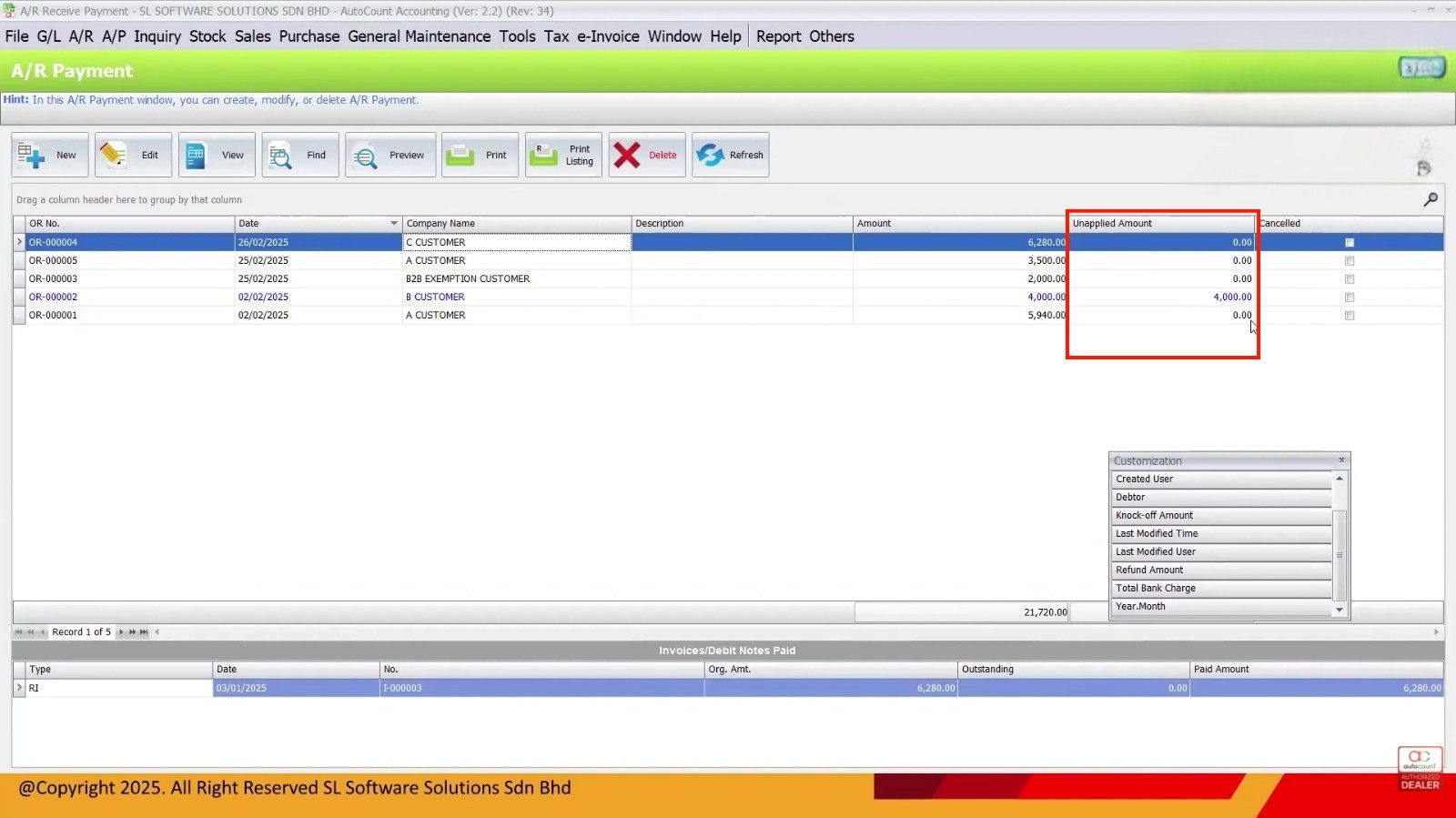This screenshot has height=818, width=1456.
Task: Select the OR-000005 row
Action: 728,260
